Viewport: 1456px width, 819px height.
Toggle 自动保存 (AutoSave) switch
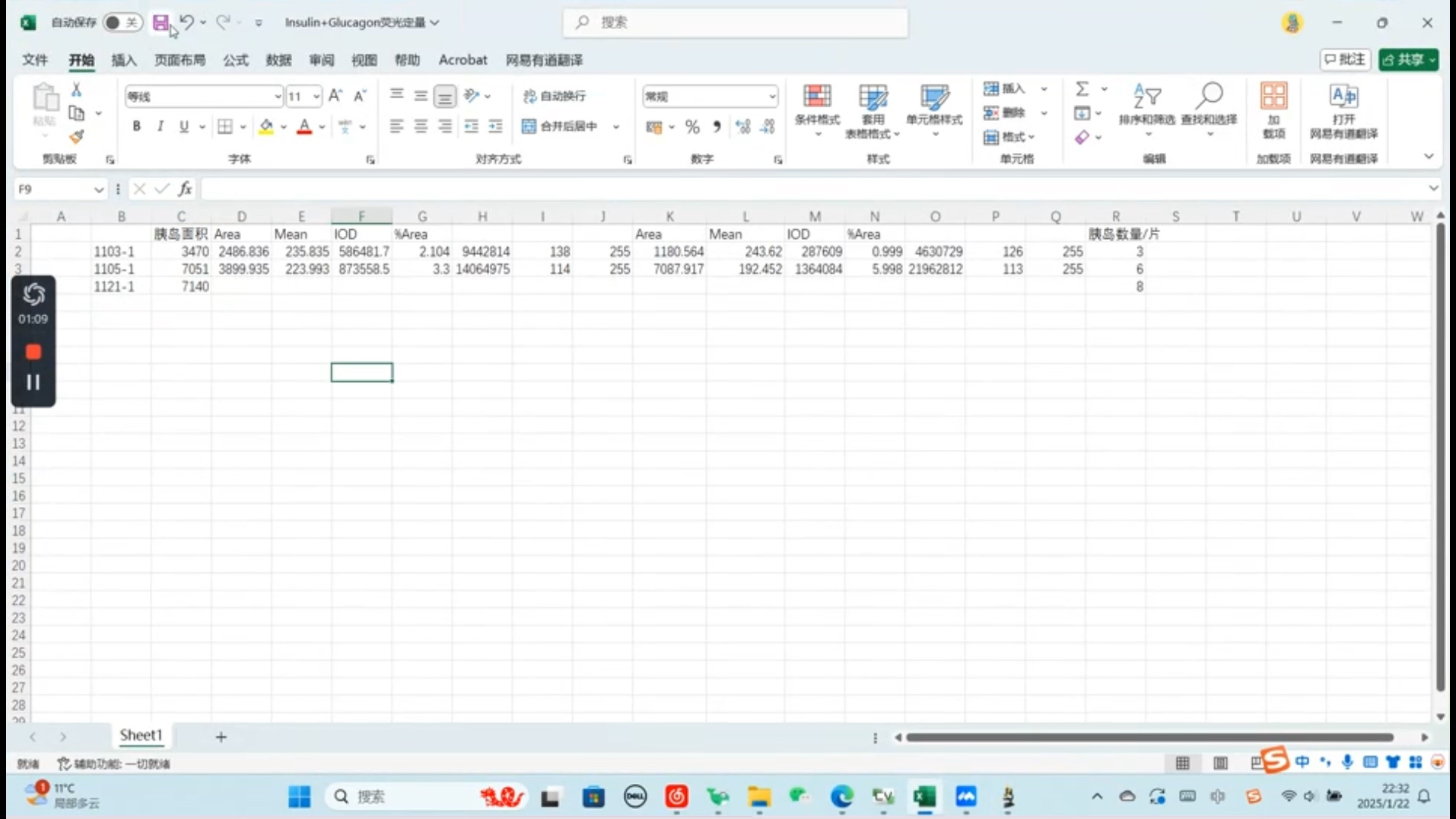[120, 22]
